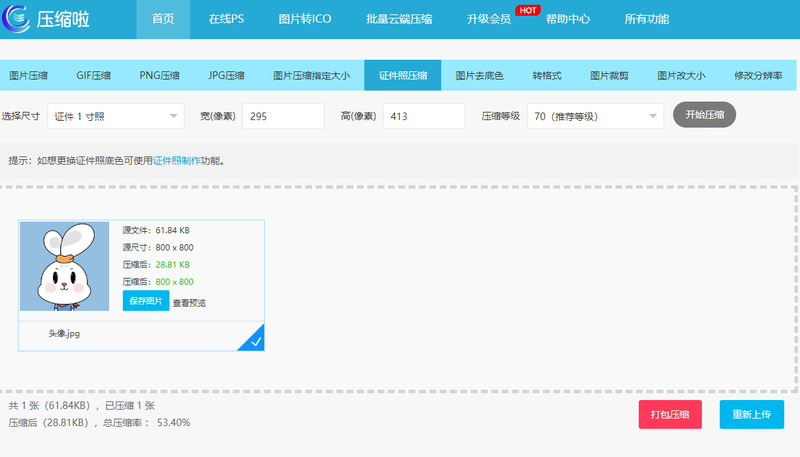800x457 pixels.
Task: Open the 图片压缩指定大小 tab
Action: (x=311, y=75)
